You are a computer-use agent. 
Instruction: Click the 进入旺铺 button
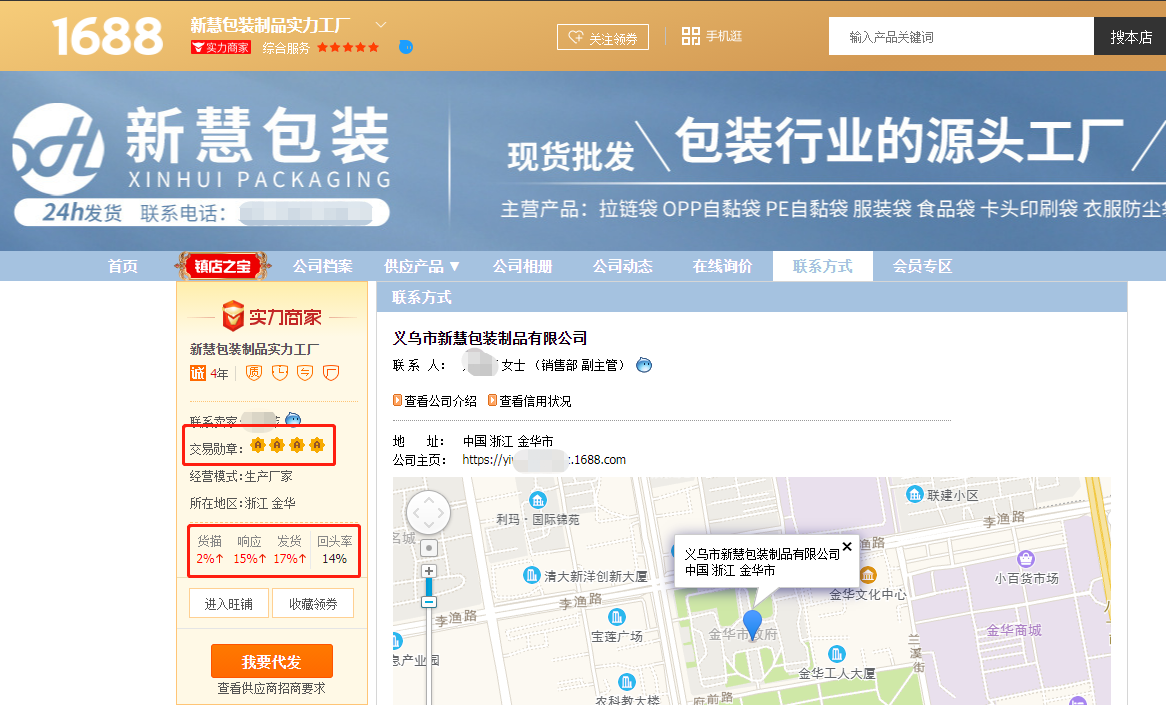tap(228, 604)
